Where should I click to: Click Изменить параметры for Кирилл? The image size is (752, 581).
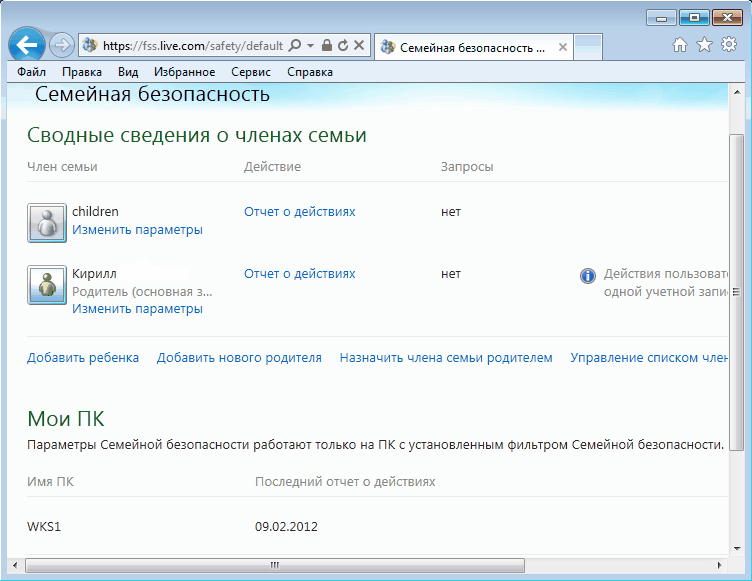coord(137,308)
